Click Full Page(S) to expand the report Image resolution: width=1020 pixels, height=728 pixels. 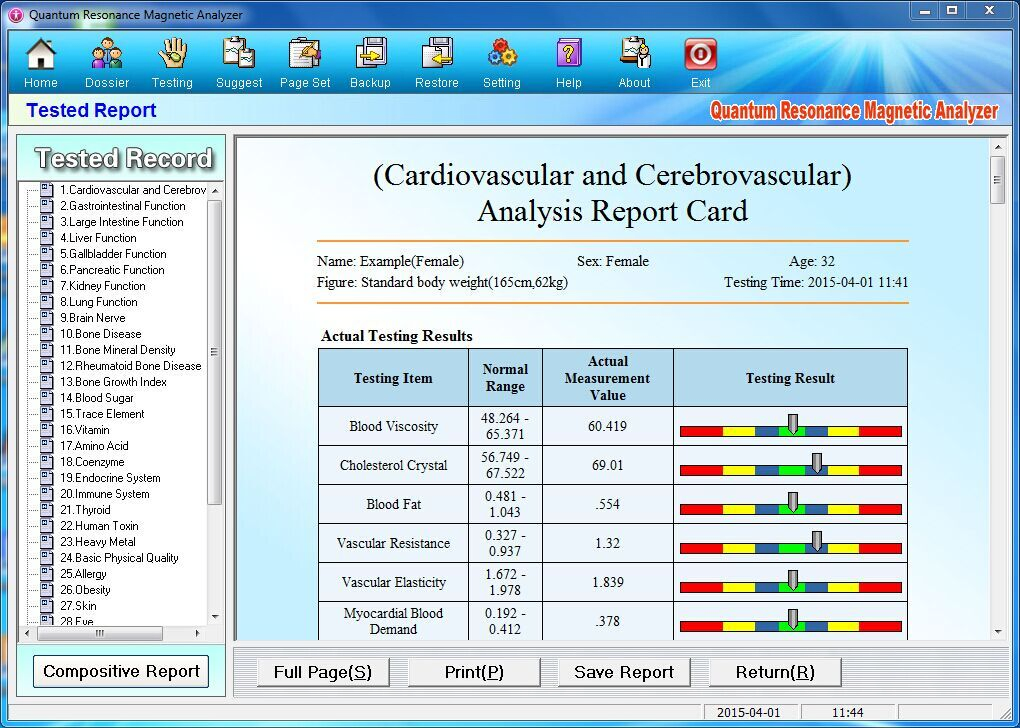(x=322, y=673)
